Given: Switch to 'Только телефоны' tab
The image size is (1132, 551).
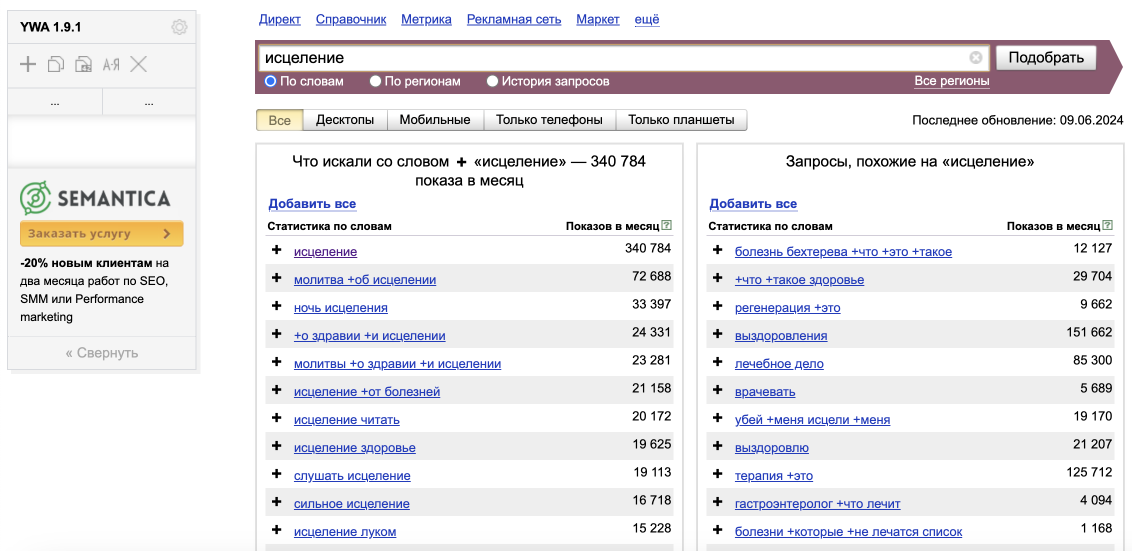Looking at the screenshot, I should click(549, 120).
